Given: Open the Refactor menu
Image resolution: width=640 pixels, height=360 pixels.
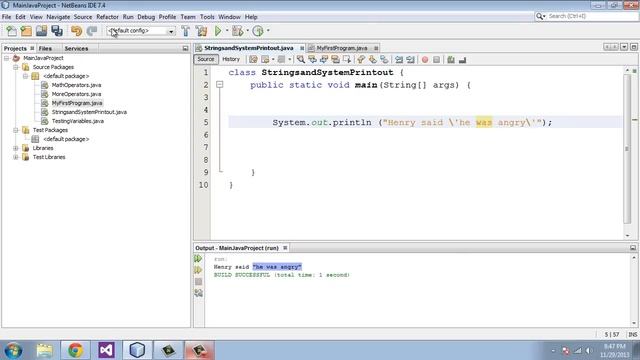Looking at the screenshot, I should (107, 17).
